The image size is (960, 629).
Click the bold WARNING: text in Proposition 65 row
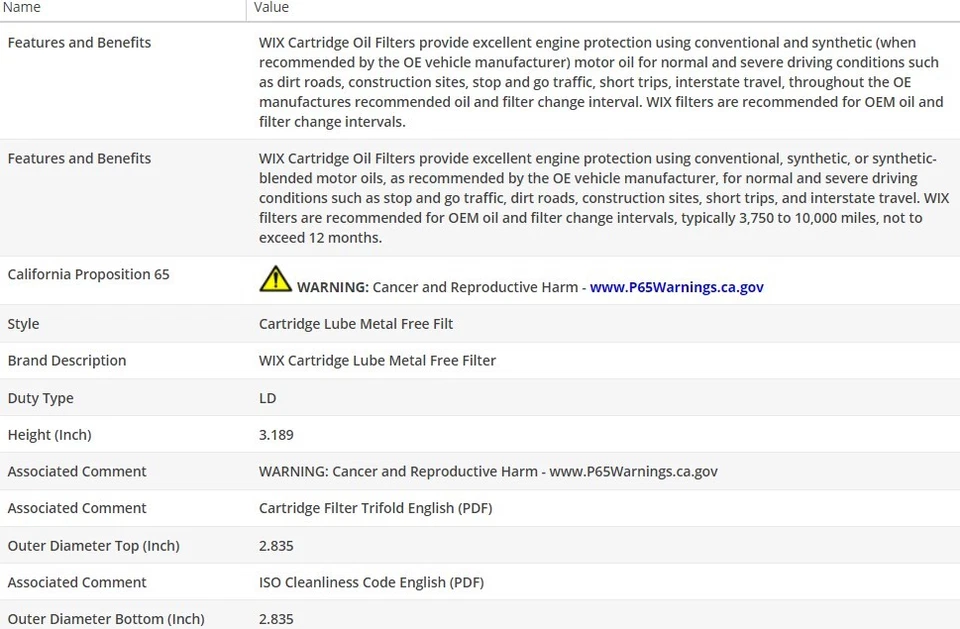click(333, 287)
